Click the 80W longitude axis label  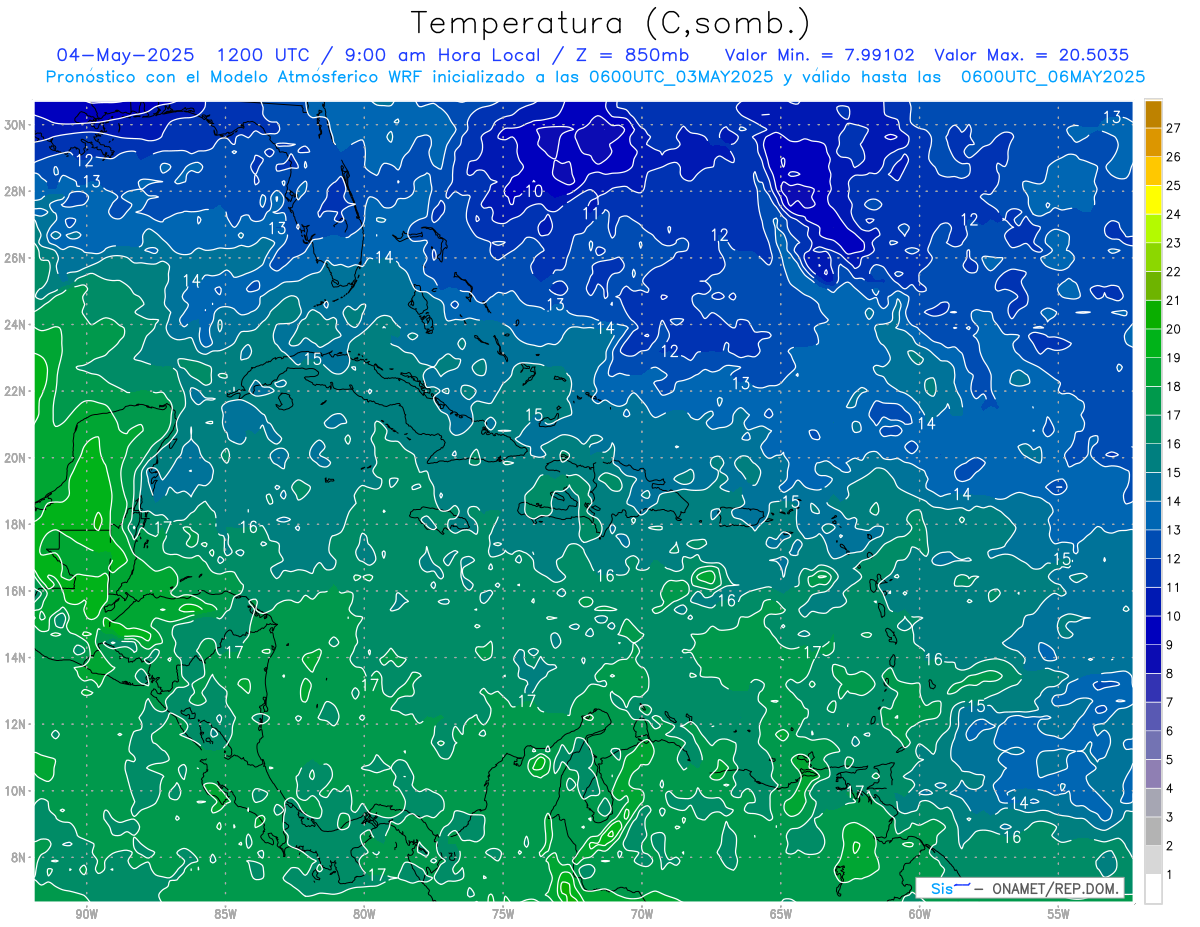364,914
